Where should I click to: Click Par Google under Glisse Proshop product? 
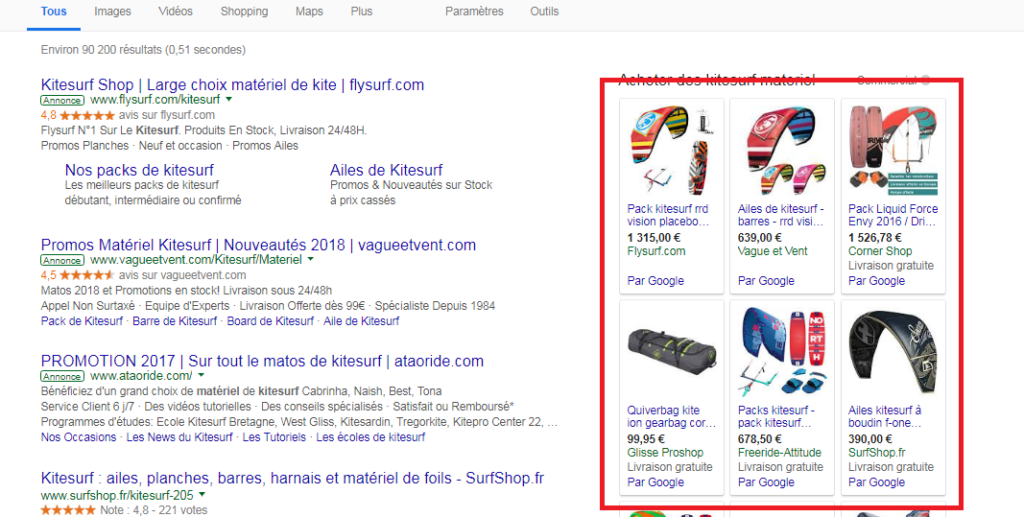click(x=656, y=482)
